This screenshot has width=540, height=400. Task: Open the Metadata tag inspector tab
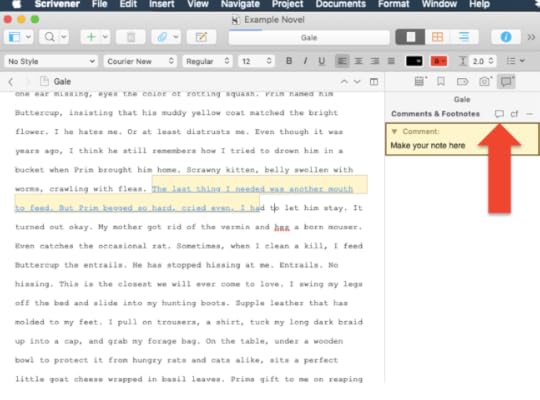pyautogui.click(x=462, y=82)
